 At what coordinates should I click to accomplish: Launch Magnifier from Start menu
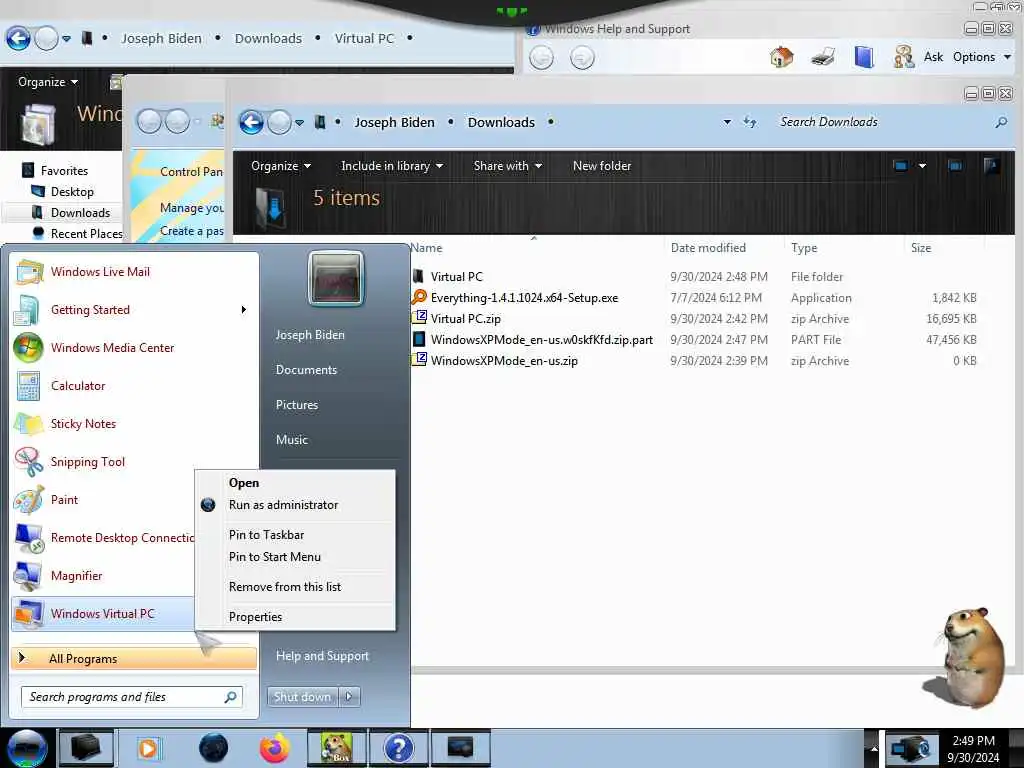(x=76, y=575)
